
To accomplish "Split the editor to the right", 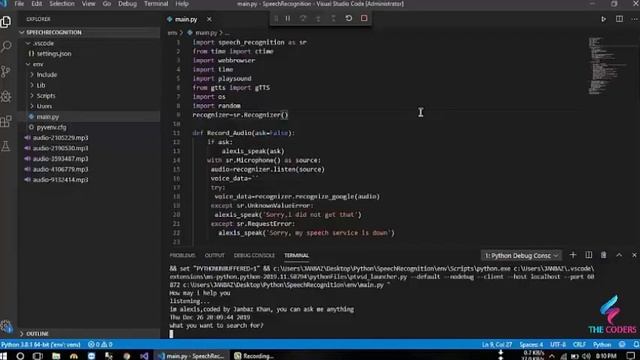I will click(619, 19).
